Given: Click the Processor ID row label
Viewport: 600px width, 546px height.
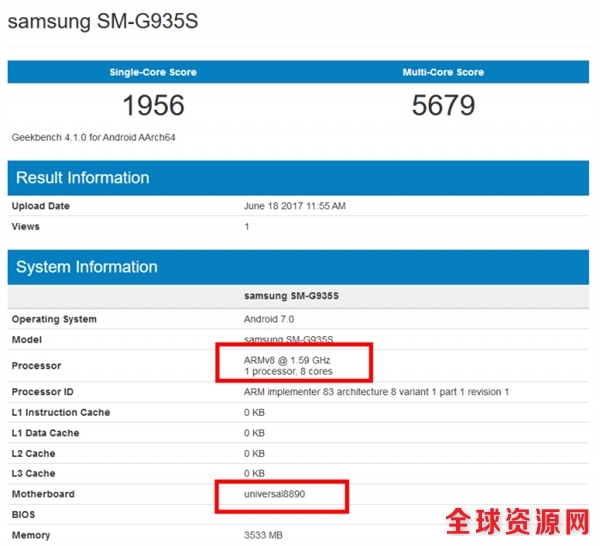Looking at the screenshot, I should pyautogui.click(x=42, y=392).
